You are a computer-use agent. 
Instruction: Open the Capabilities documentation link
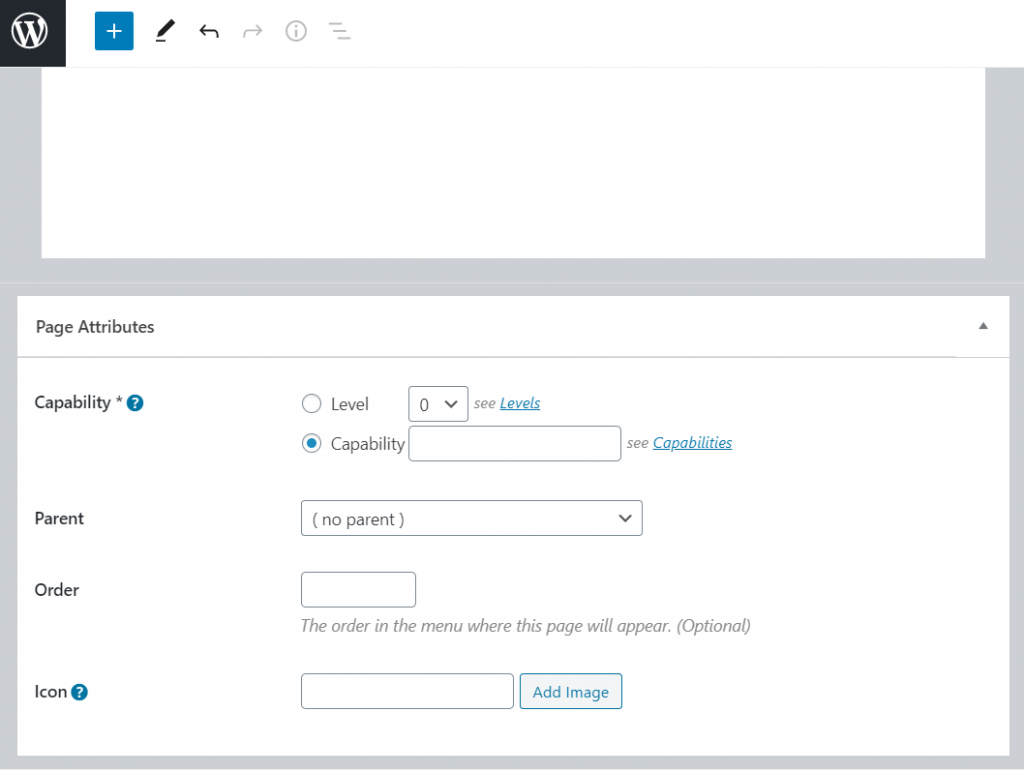coord(692,442)
